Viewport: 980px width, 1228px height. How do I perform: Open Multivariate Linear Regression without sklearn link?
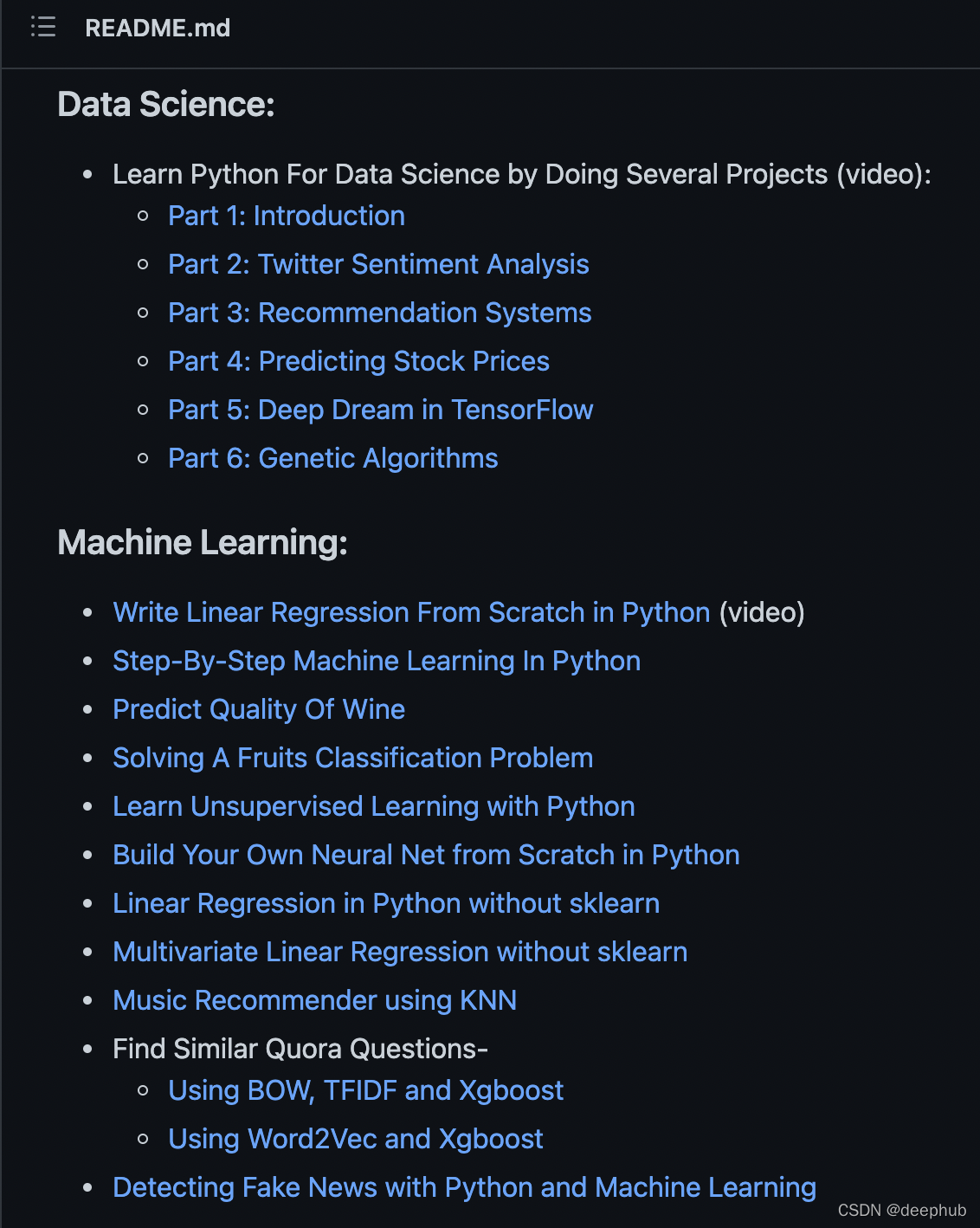click(400, 952)
